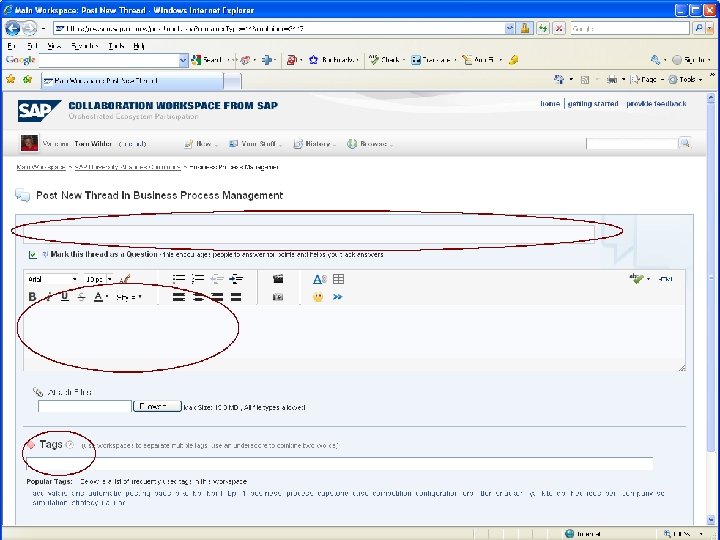The width and height of the screenshot is (720, 540).
Task: Open the Favorites menu
Action: [85, 46]
